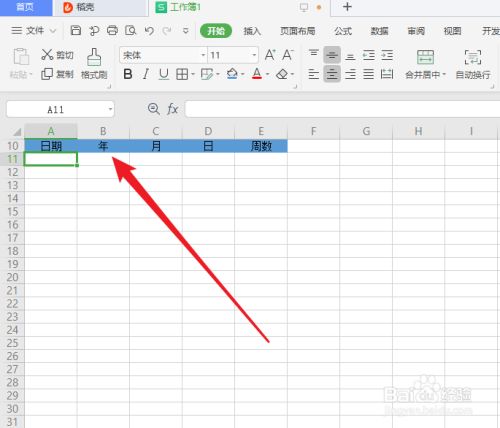Expand quick access toolbar customize arrow
The image size is (500, 428).
click(x=186, y=31)
